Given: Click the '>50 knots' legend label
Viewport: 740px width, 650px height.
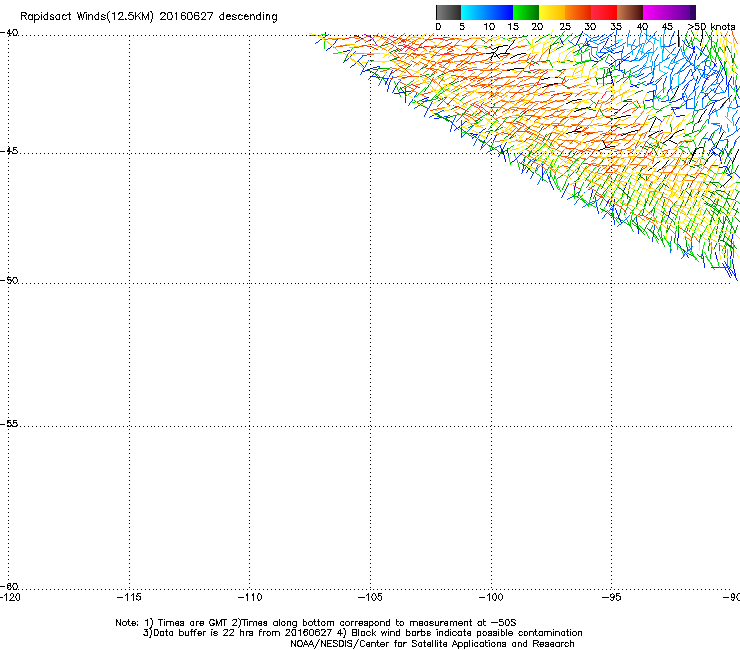Looking at the screenshot, I should 711,27.
